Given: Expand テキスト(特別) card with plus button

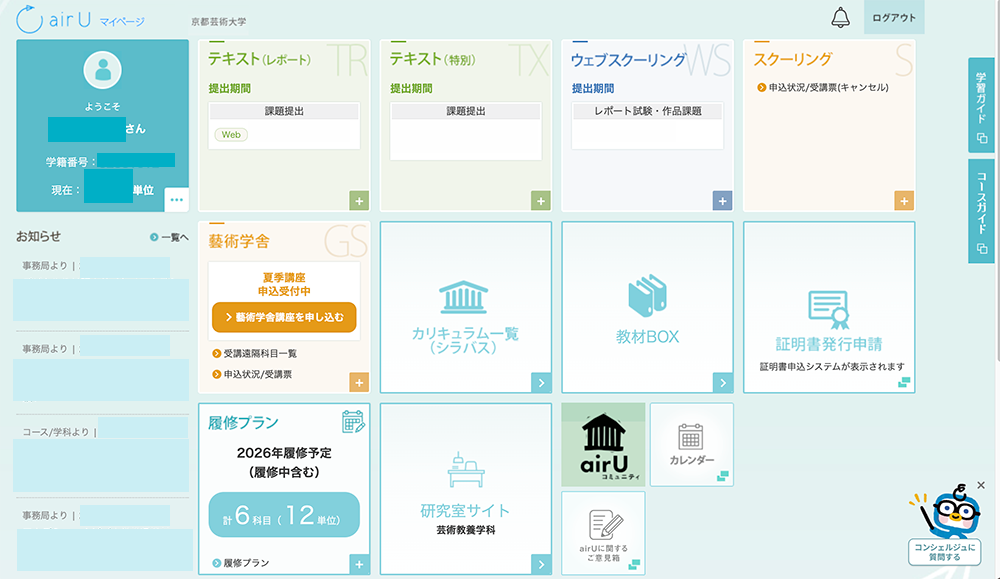Looking at the screenshot, I should pyautogui.click(x=541, y=201).
